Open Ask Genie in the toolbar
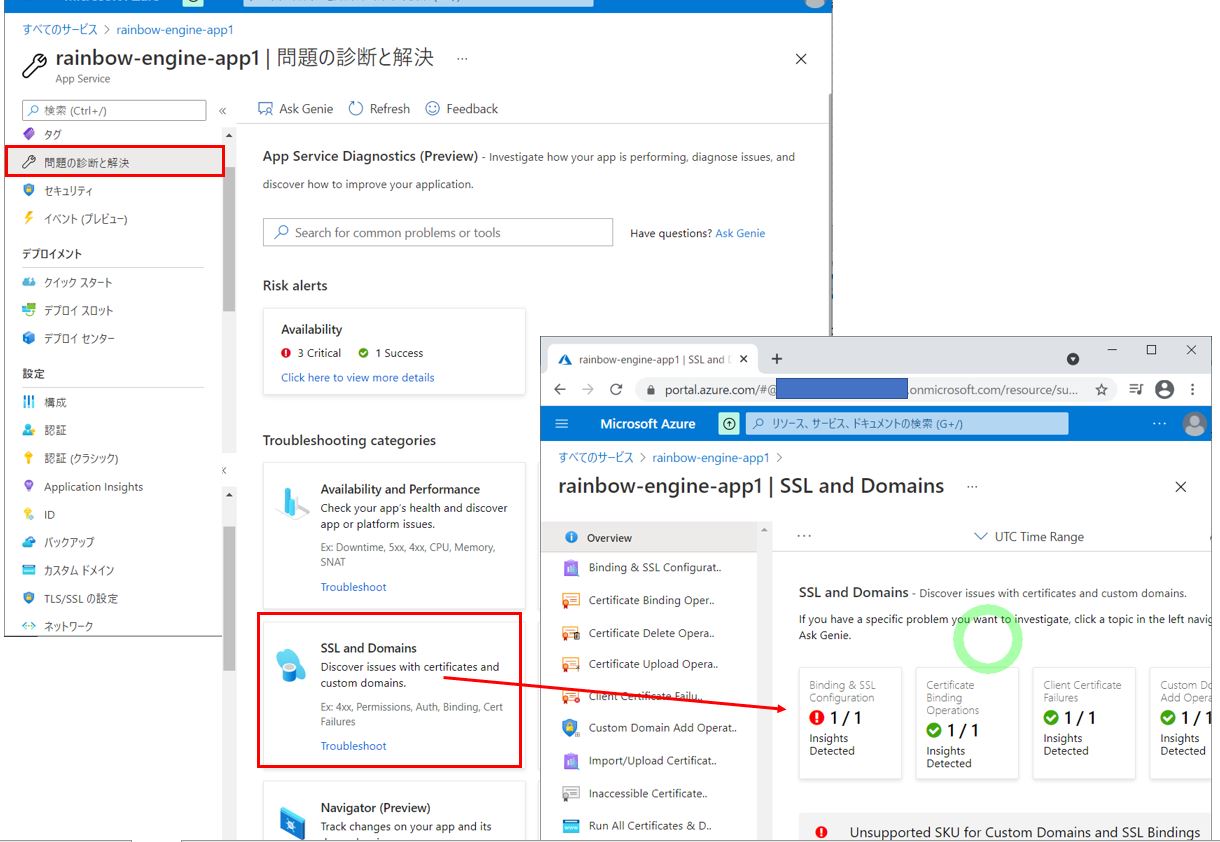 click(295, 108)
